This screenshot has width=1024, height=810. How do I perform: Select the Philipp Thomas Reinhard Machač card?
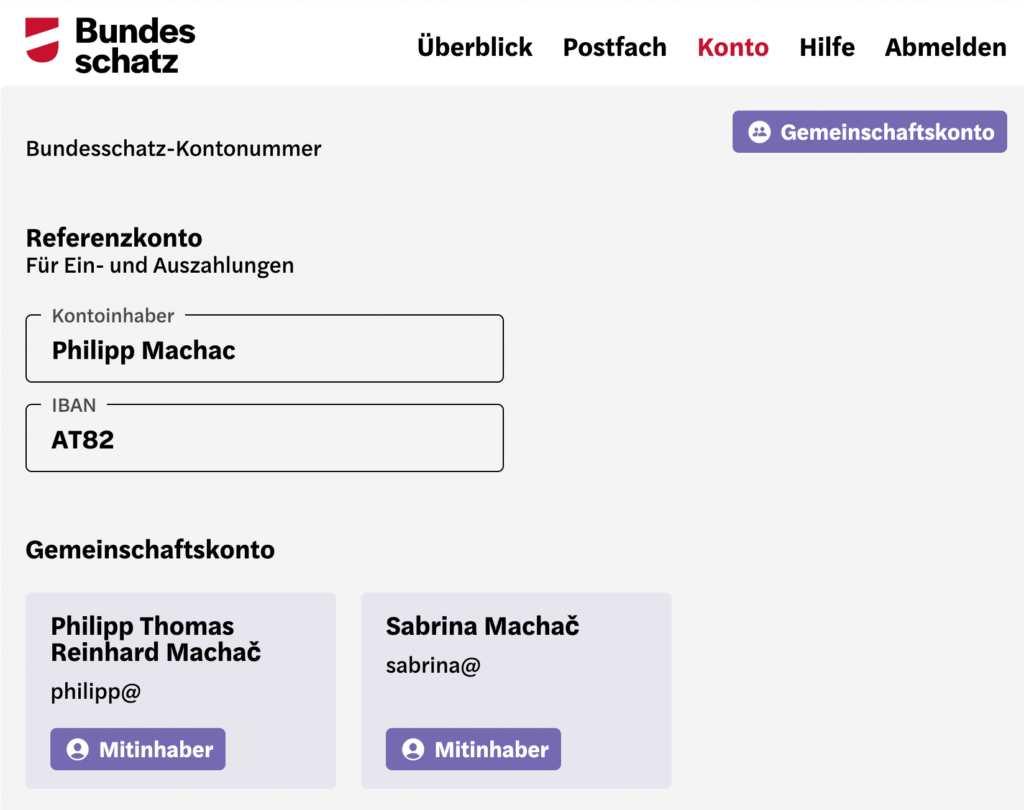180,690
